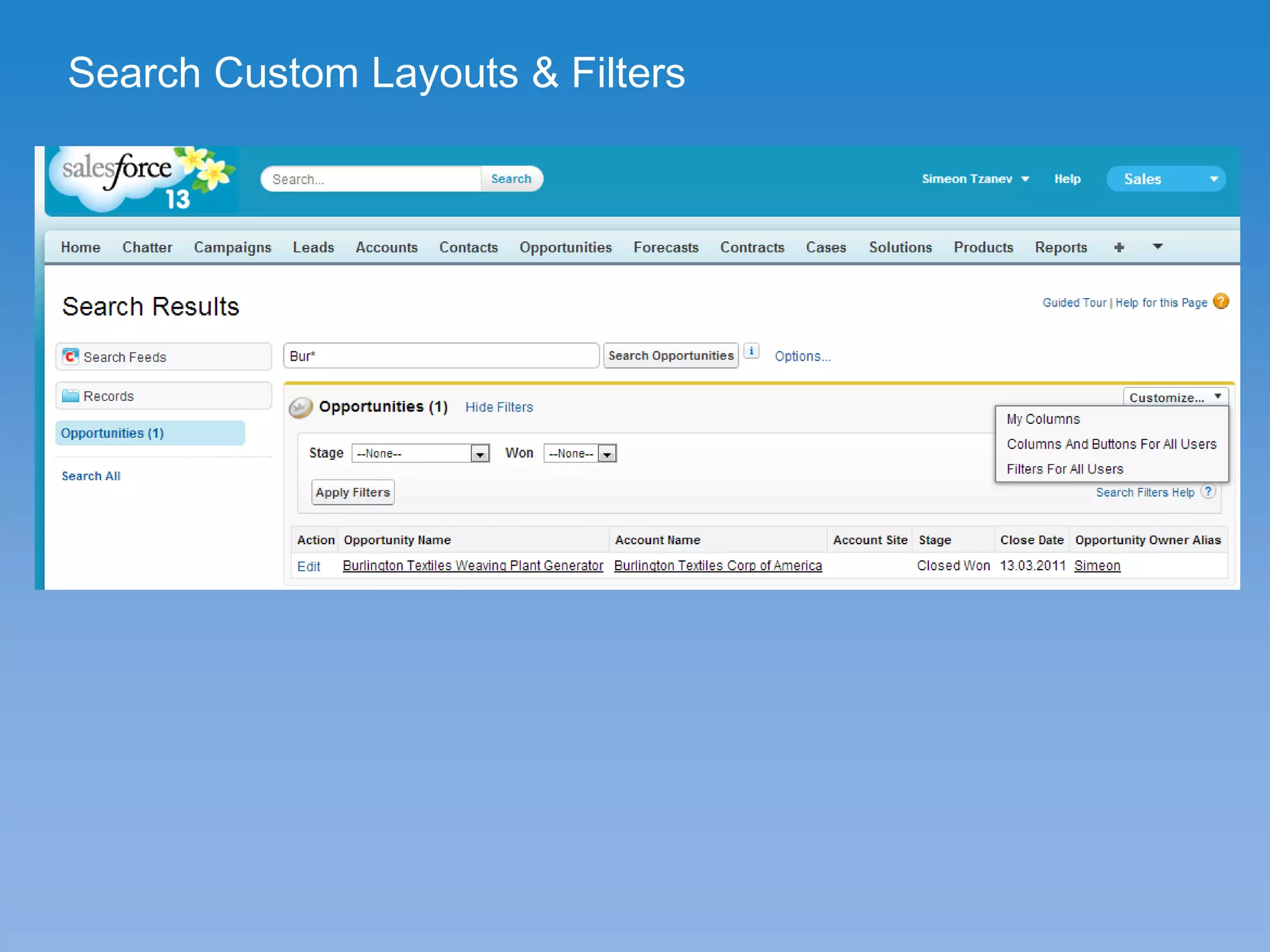Viewport: 1270px width, 952px height.
Task: Open the Chatter tab
Action: coord(147,247)
